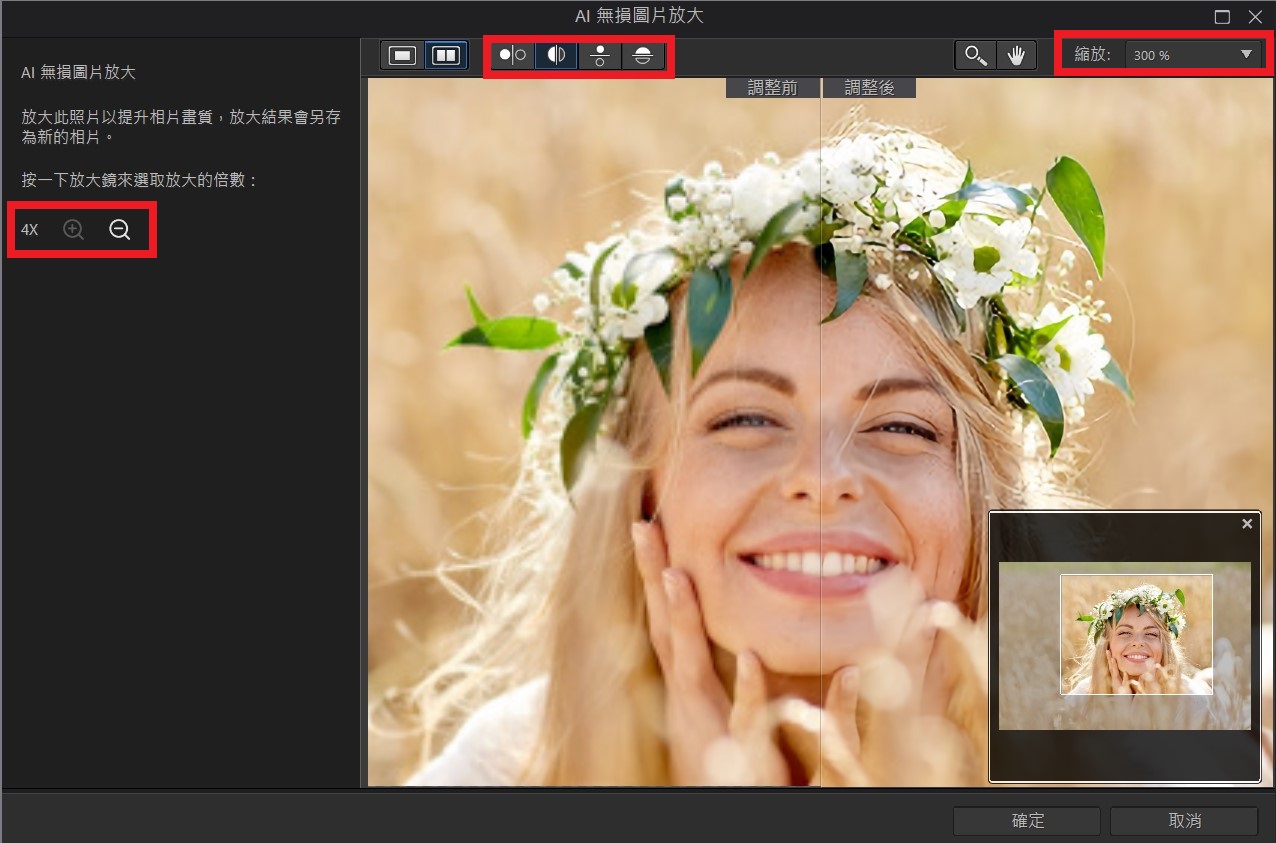Activate the hand pan tool
The height and width of the screenshot is (843, 1276).
click(1016, 56)
